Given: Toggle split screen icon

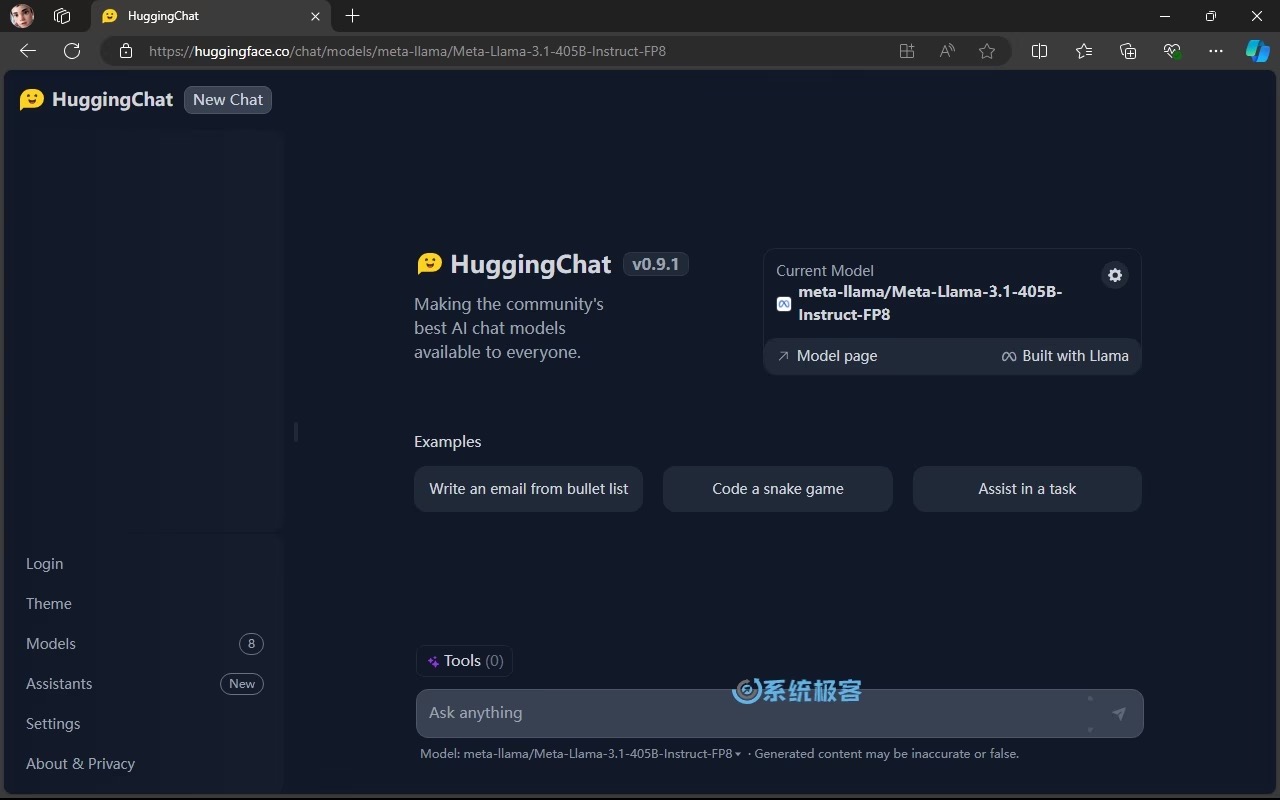Looking at the screenshot, I should 1039,51.
